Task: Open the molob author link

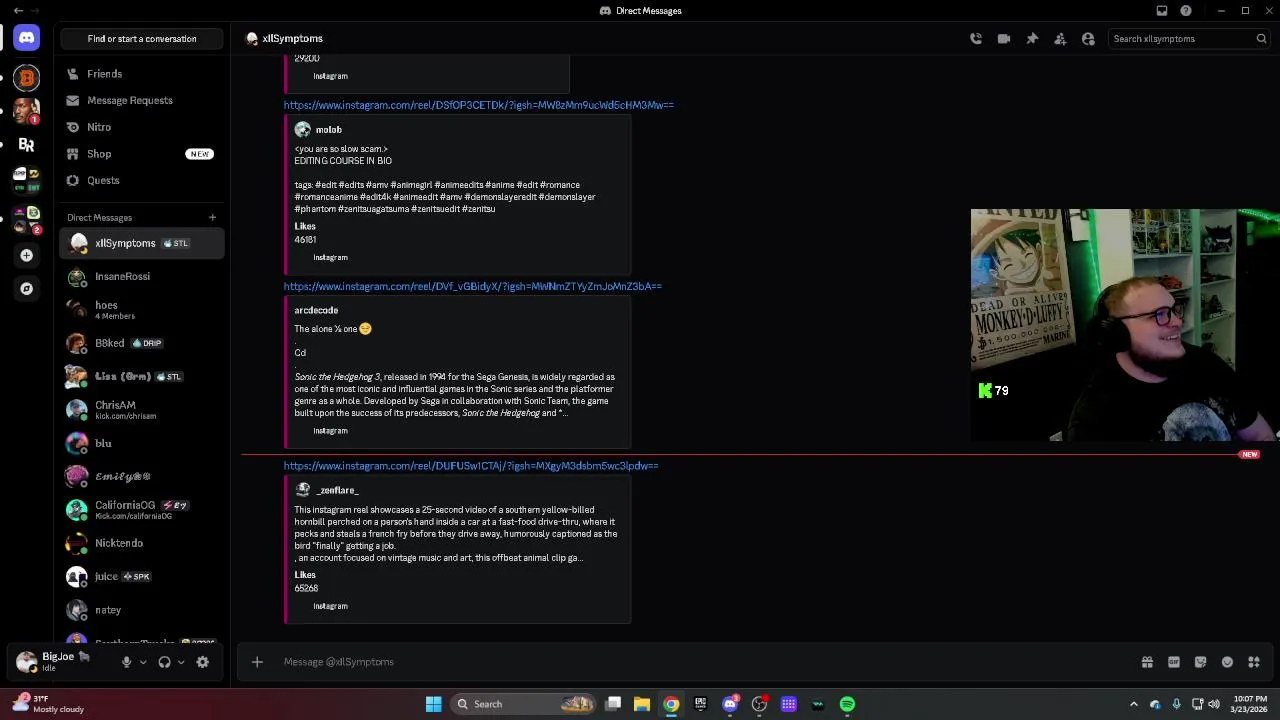Action: [x=328, y=129]
